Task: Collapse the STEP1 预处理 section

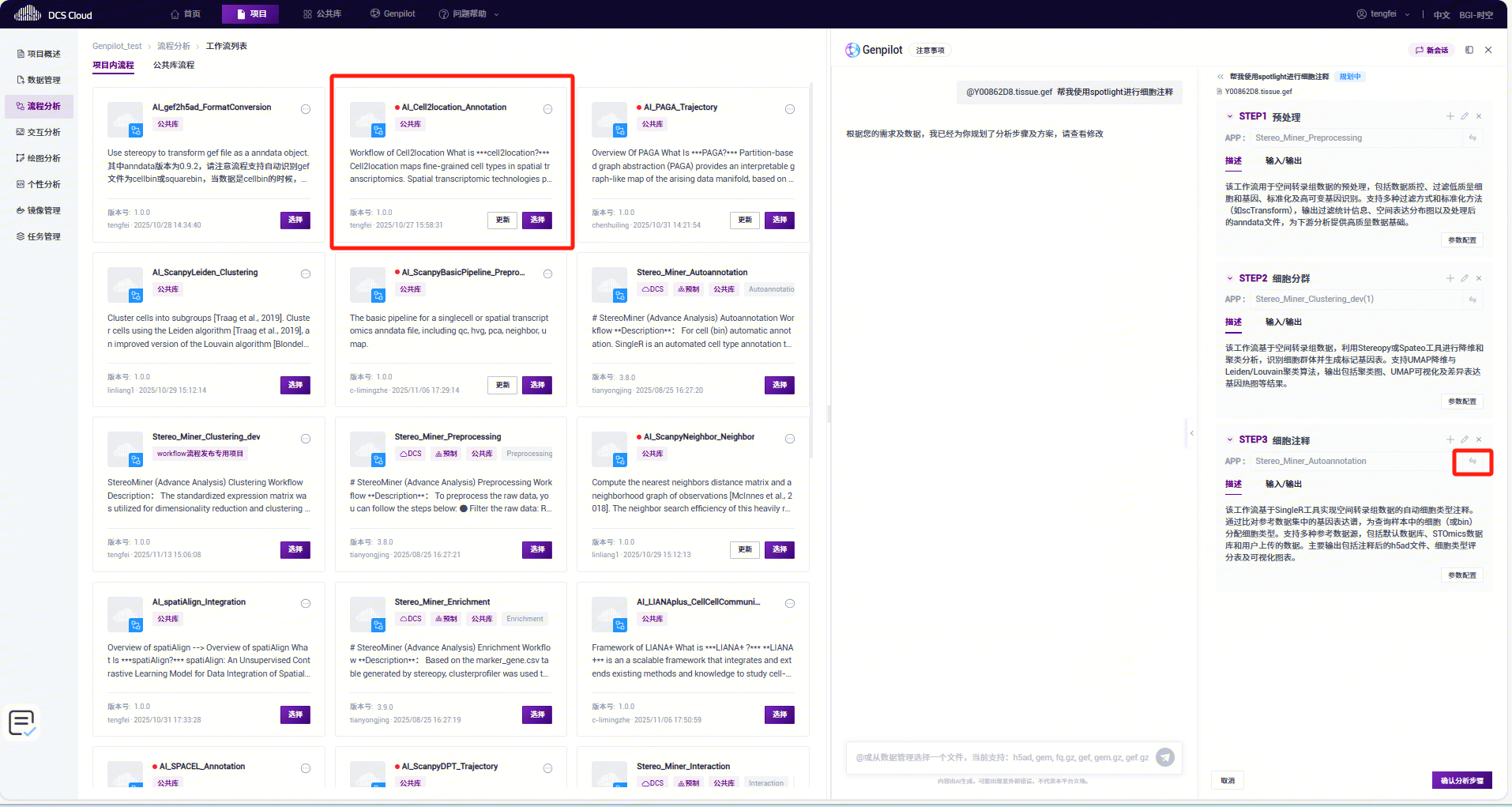Action: tap(1230, 117)
